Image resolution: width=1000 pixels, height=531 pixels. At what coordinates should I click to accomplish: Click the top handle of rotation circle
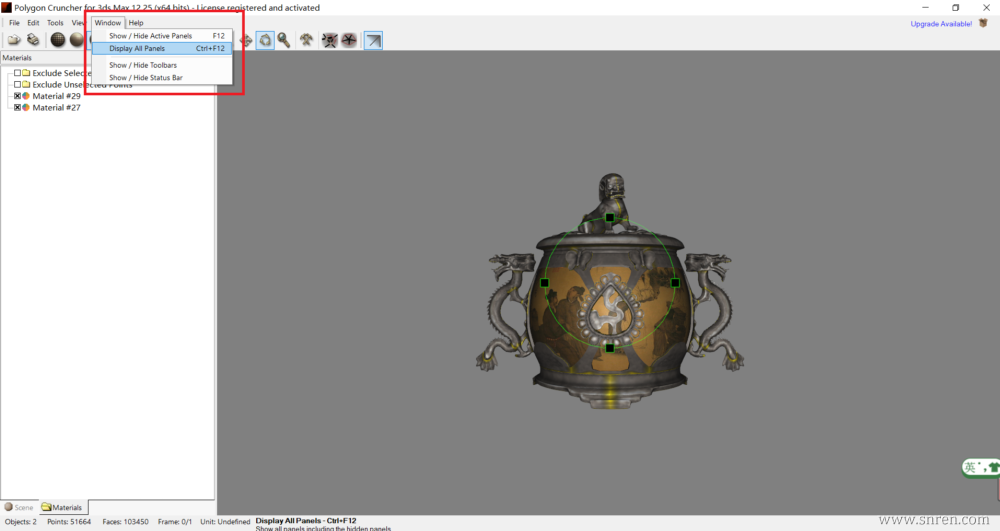point(610,218)
